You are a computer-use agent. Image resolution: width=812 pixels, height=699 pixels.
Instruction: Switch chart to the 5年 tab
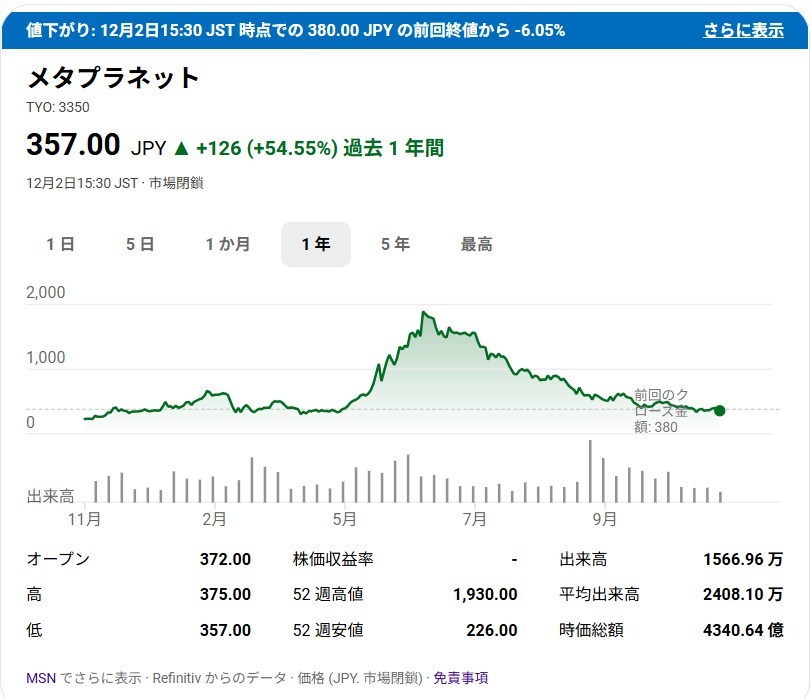395,244
